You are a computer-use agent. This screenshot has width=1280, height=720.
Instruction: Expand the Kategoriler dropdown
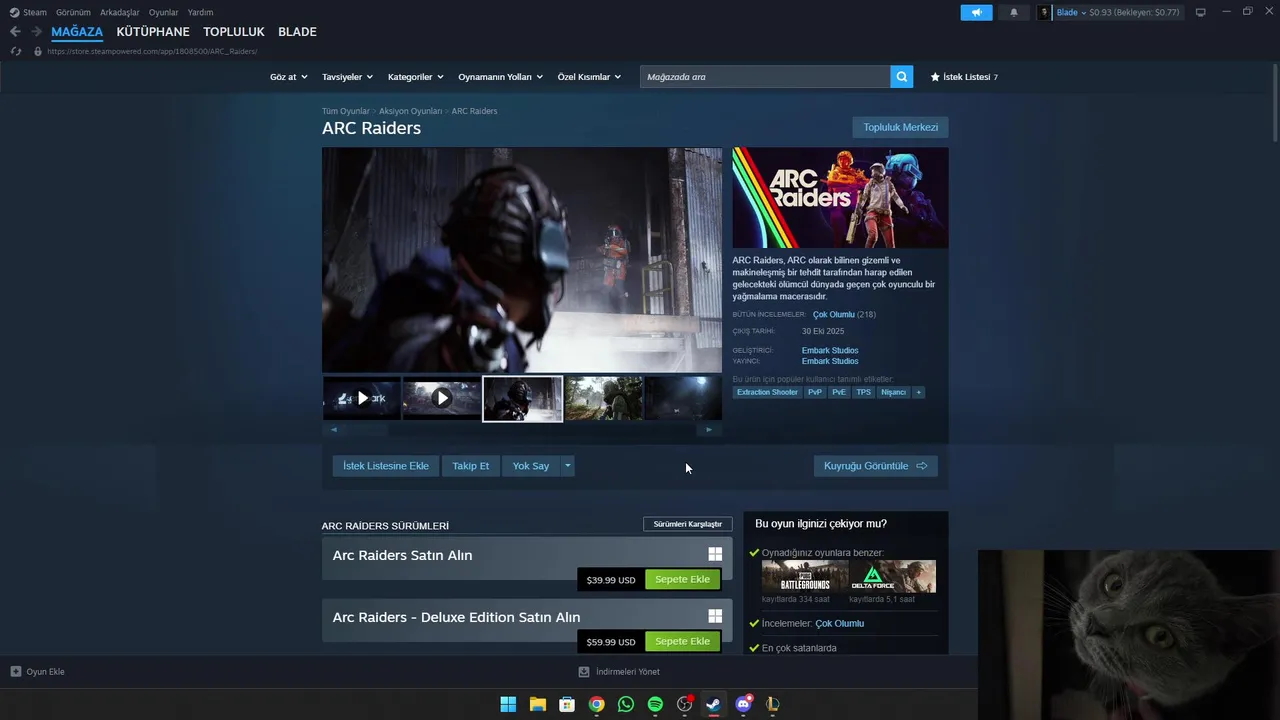coord(415,77)
